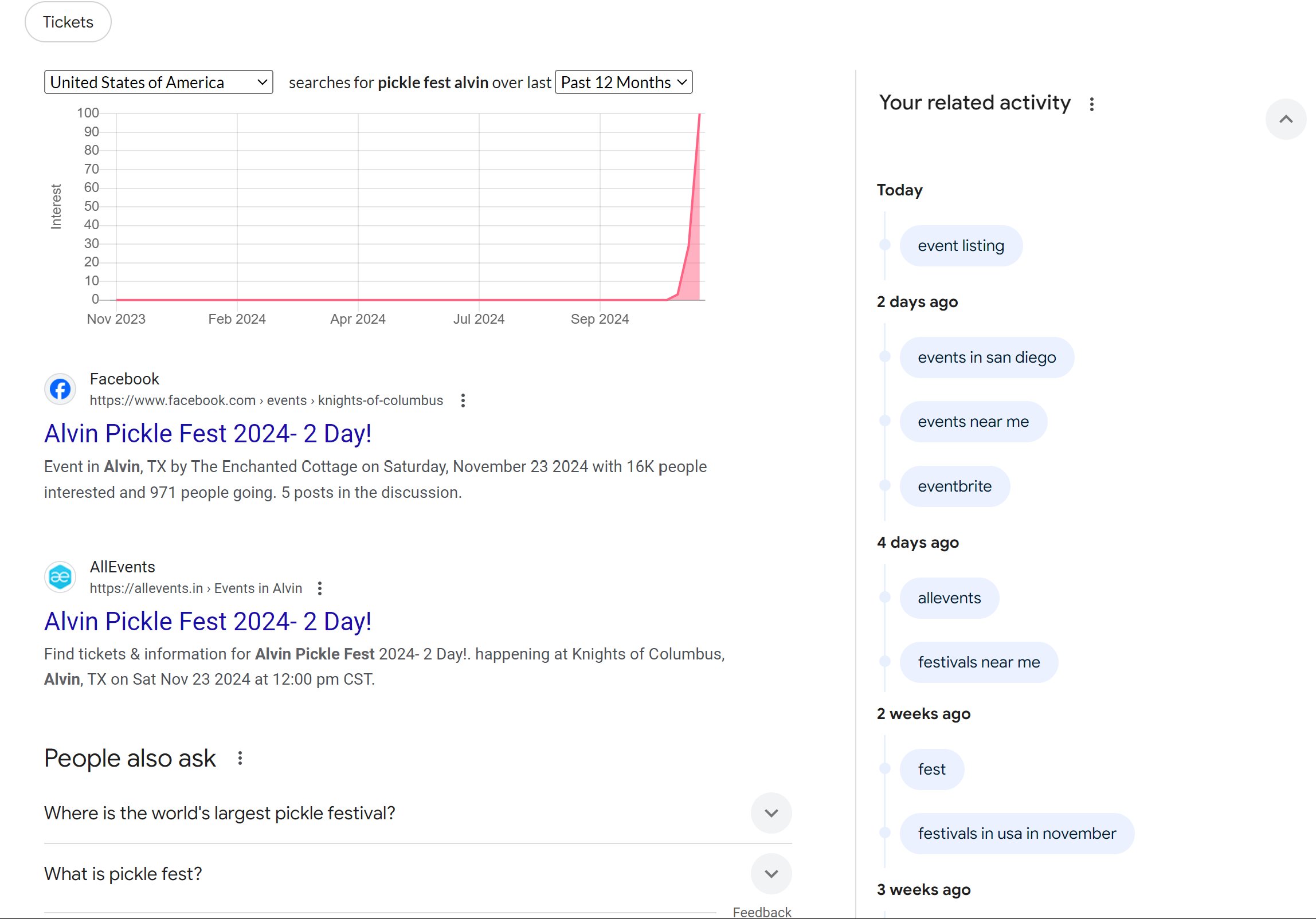The width and height of the screenshot is (1316, 919).
Task: Open the three-dot options for Your related activity
Action: click(1091, 104)
